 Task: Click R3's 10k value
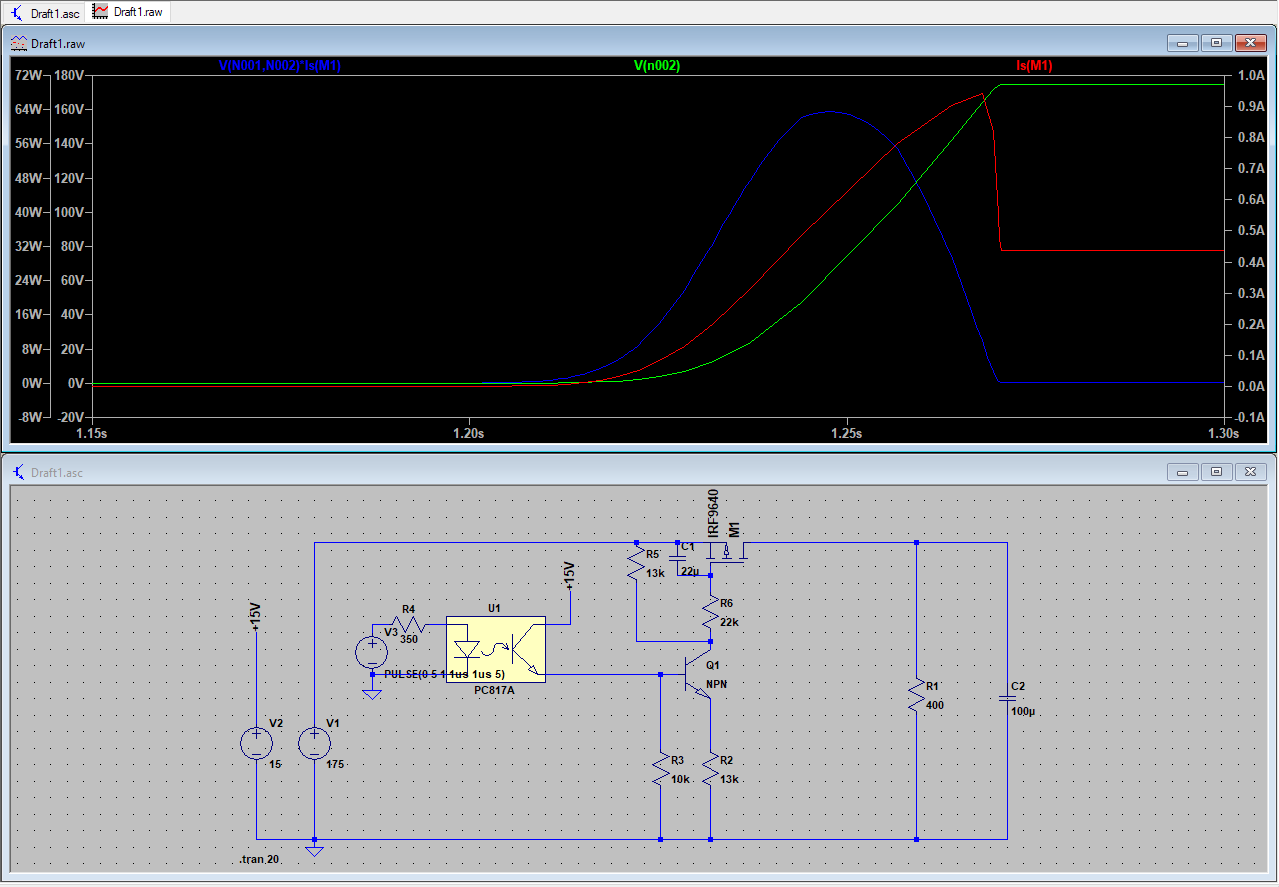[x=681, y=779]
